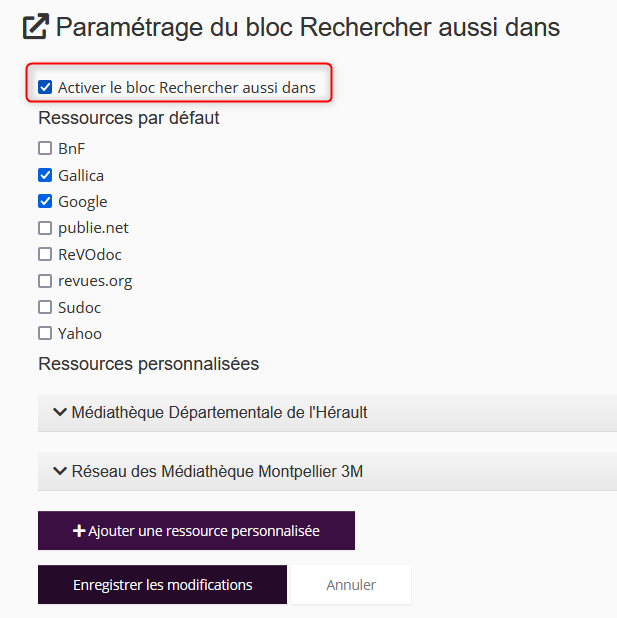
Task: Click the Annuler button
Action: (351, 585)
